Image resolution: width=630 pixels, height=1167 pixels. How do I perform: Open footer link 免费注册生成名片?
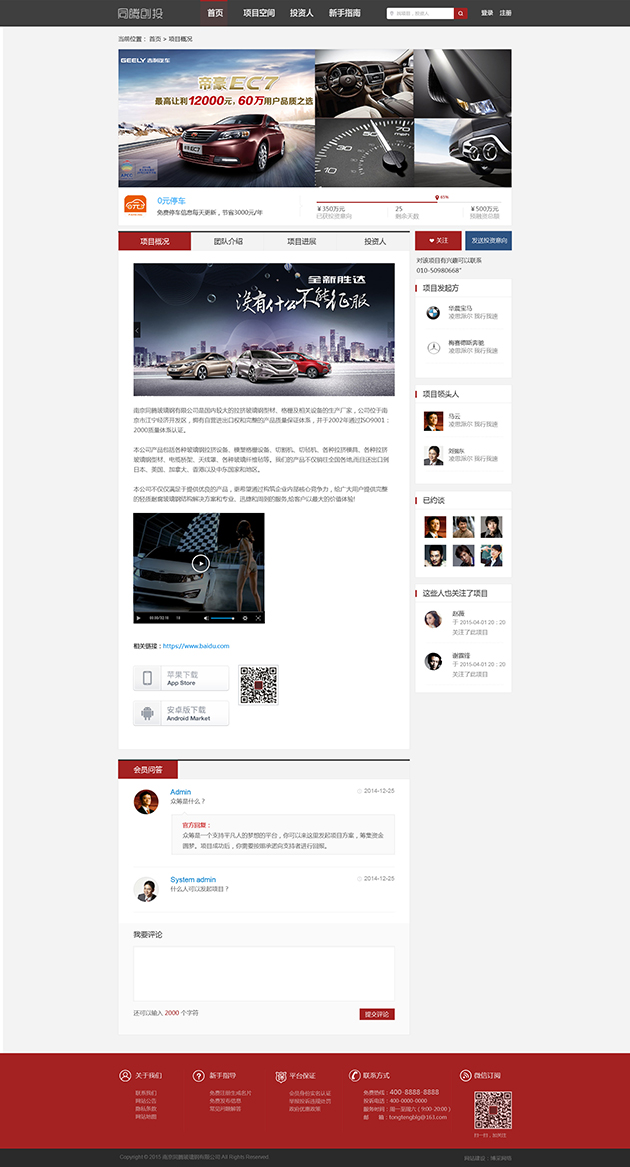[230, 1093]
